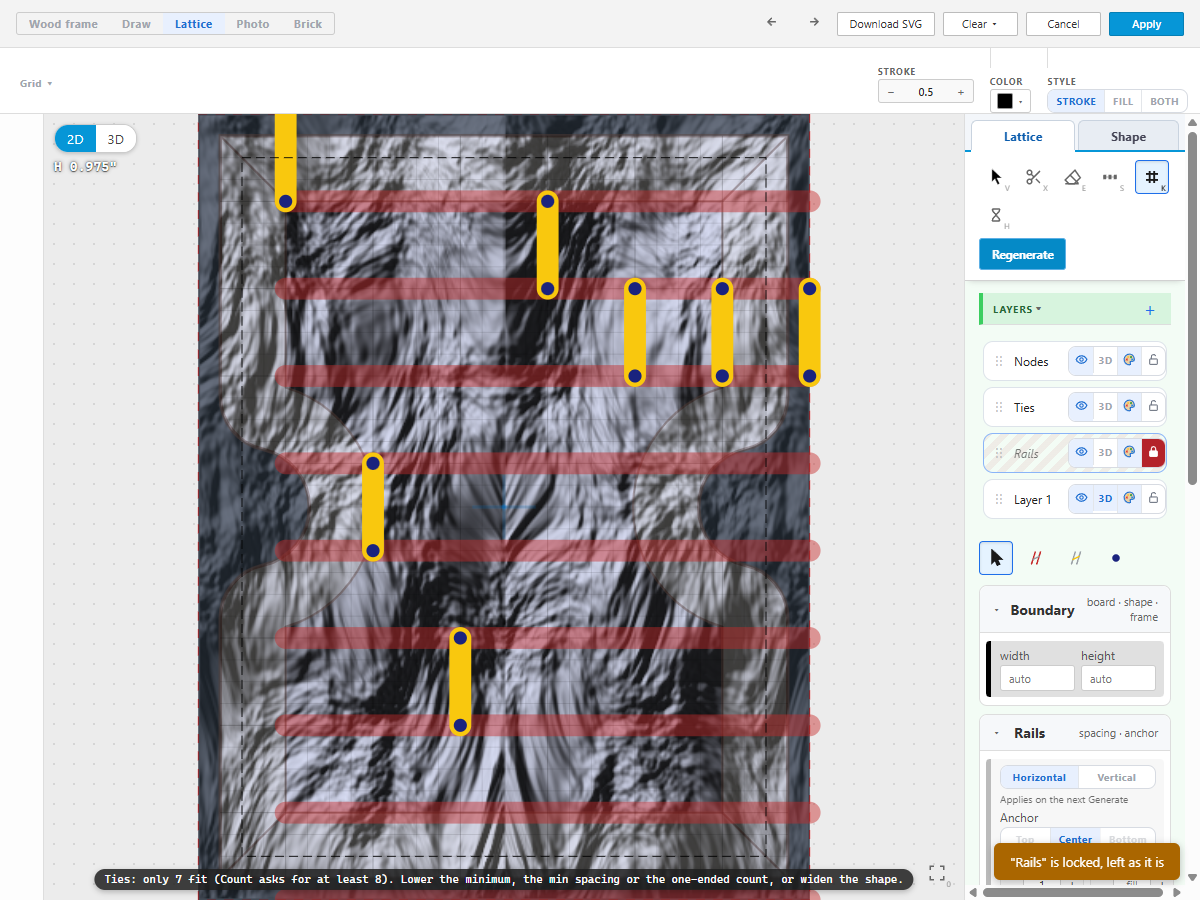Select the eraser tool
The width and height of the screenshot is (1200, 900).
1072,177
